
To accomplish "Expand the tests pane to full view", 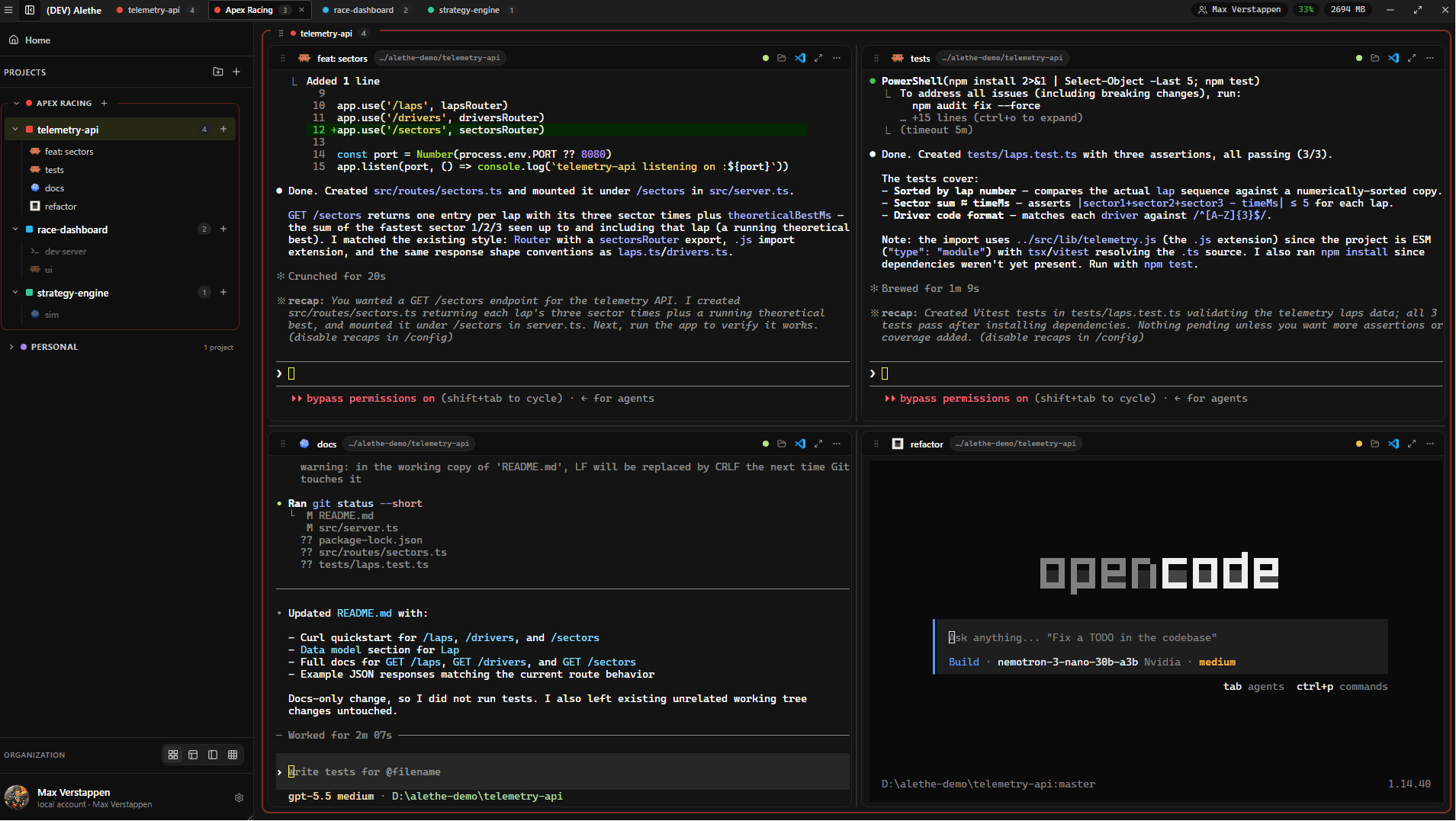I will (x=1412, y=58).
